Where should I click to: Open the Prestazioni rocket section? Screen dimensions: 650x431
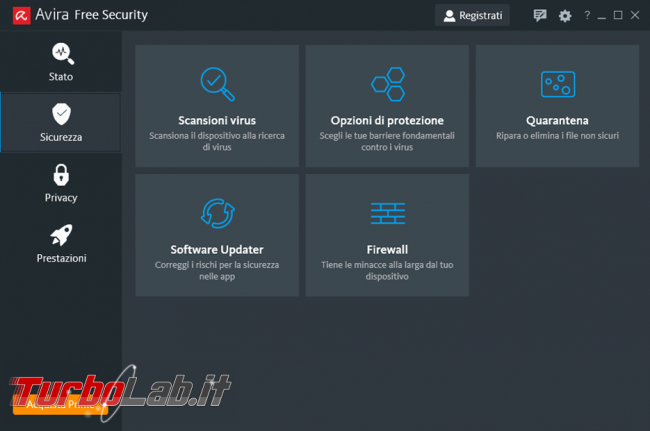[x=61, y=244]
